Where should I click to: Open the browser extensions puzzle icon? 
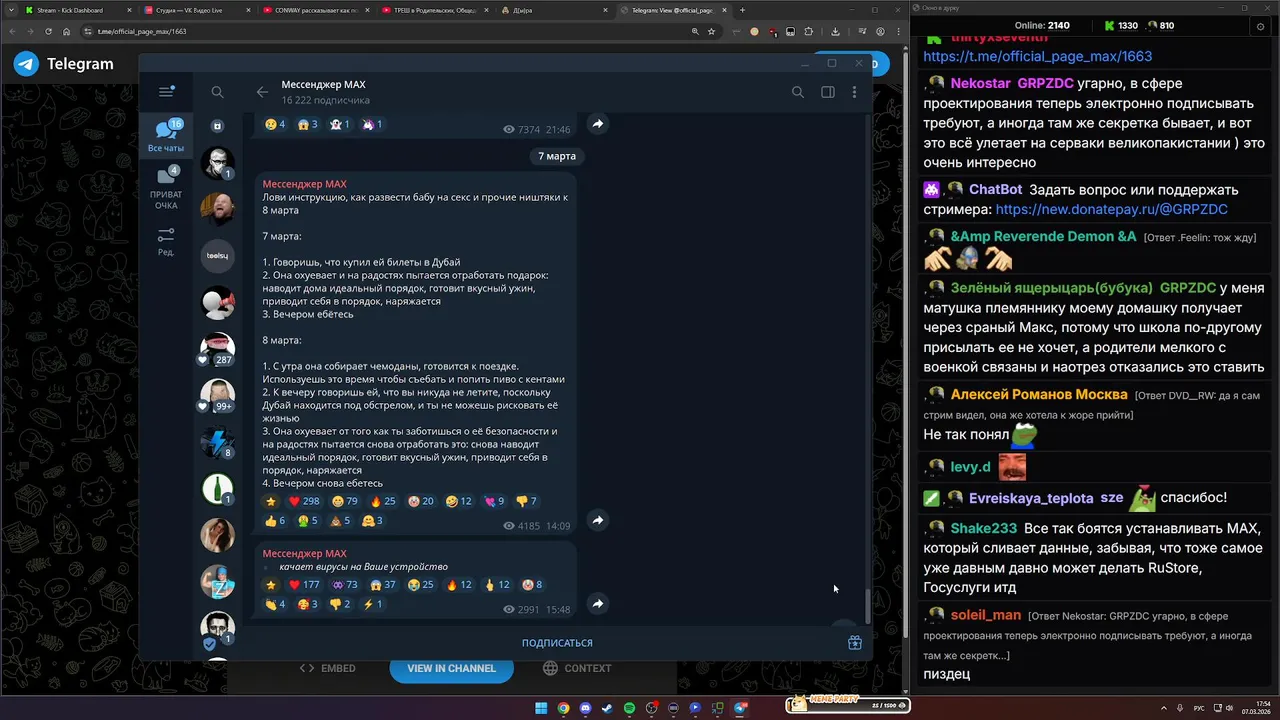point(810,31)
